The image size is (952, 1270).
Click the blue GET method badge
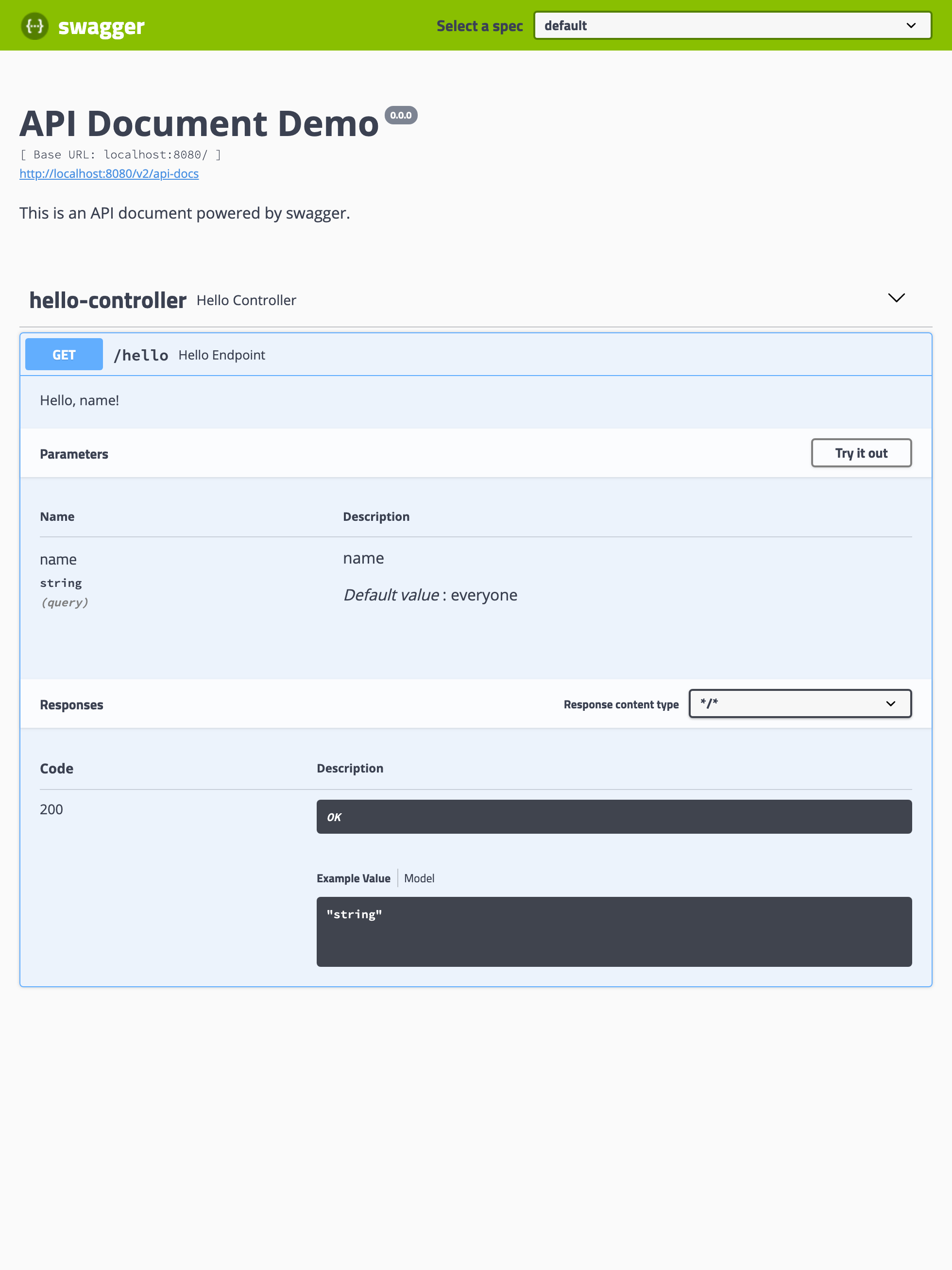click(64, 355)
